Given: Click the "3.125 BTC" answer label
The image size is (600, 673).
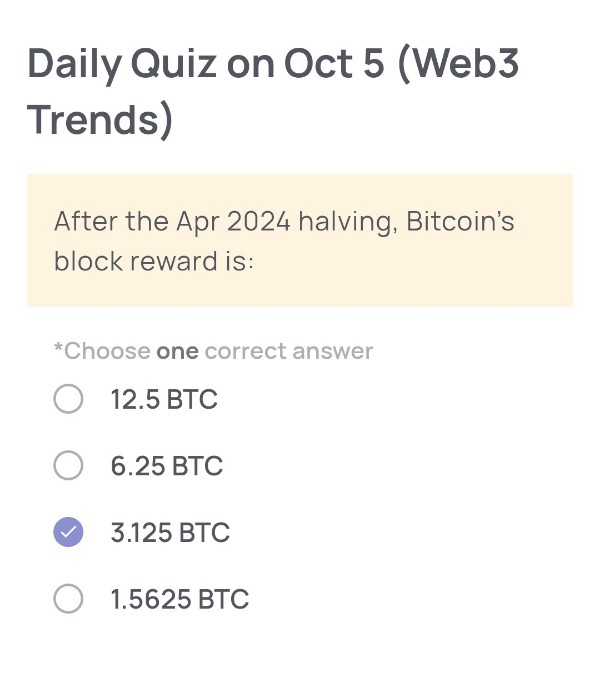Looking at the screenshot, I should [x=170, y=533].
